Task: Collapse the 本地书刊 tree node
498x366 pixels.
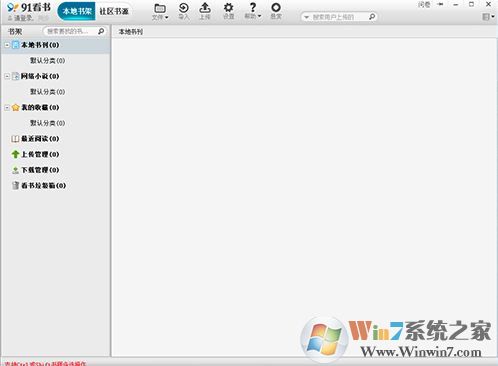Action: (x=7, y=45)
